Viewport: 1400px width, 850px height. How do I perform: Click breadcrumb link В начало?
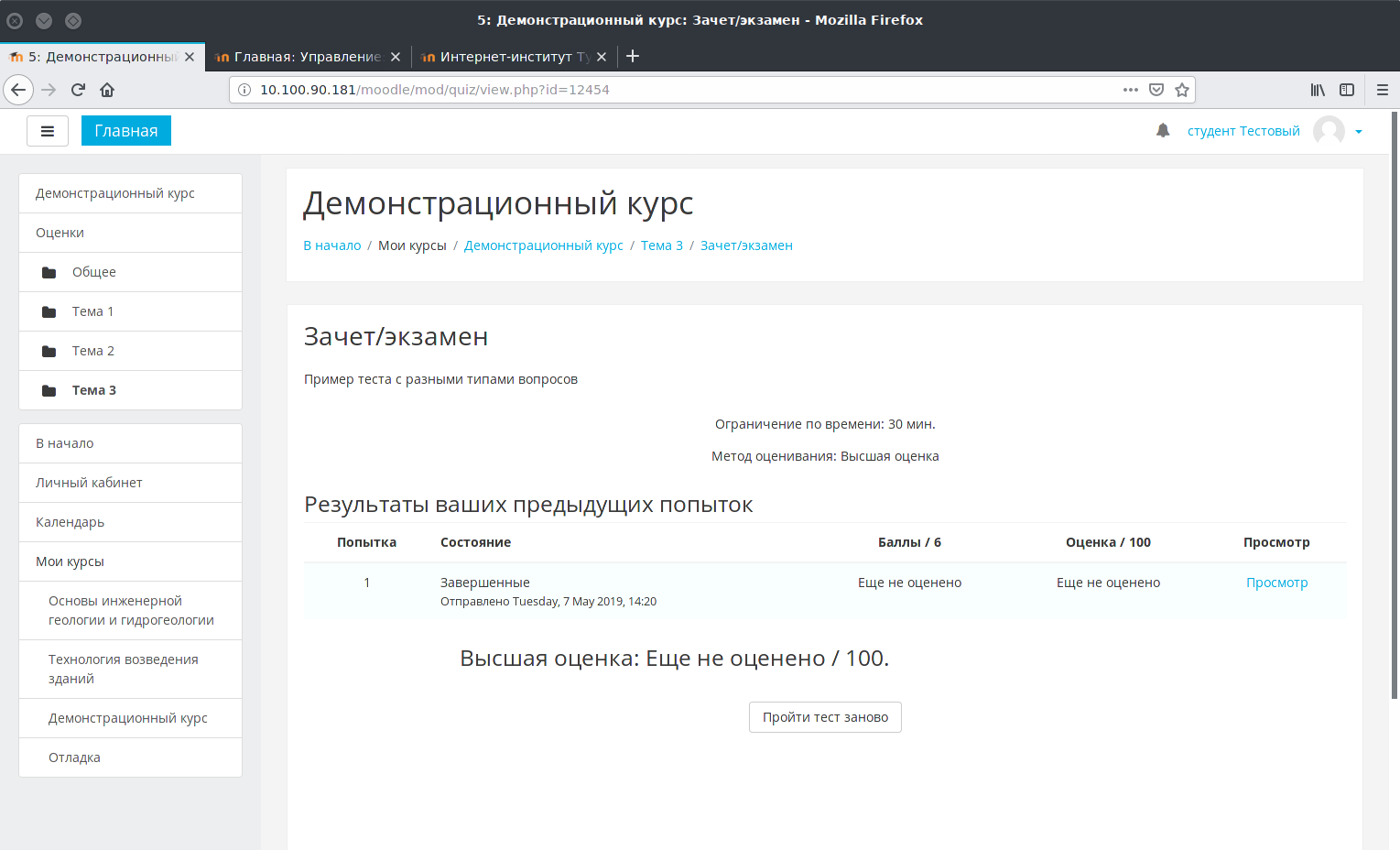point(332,245)
